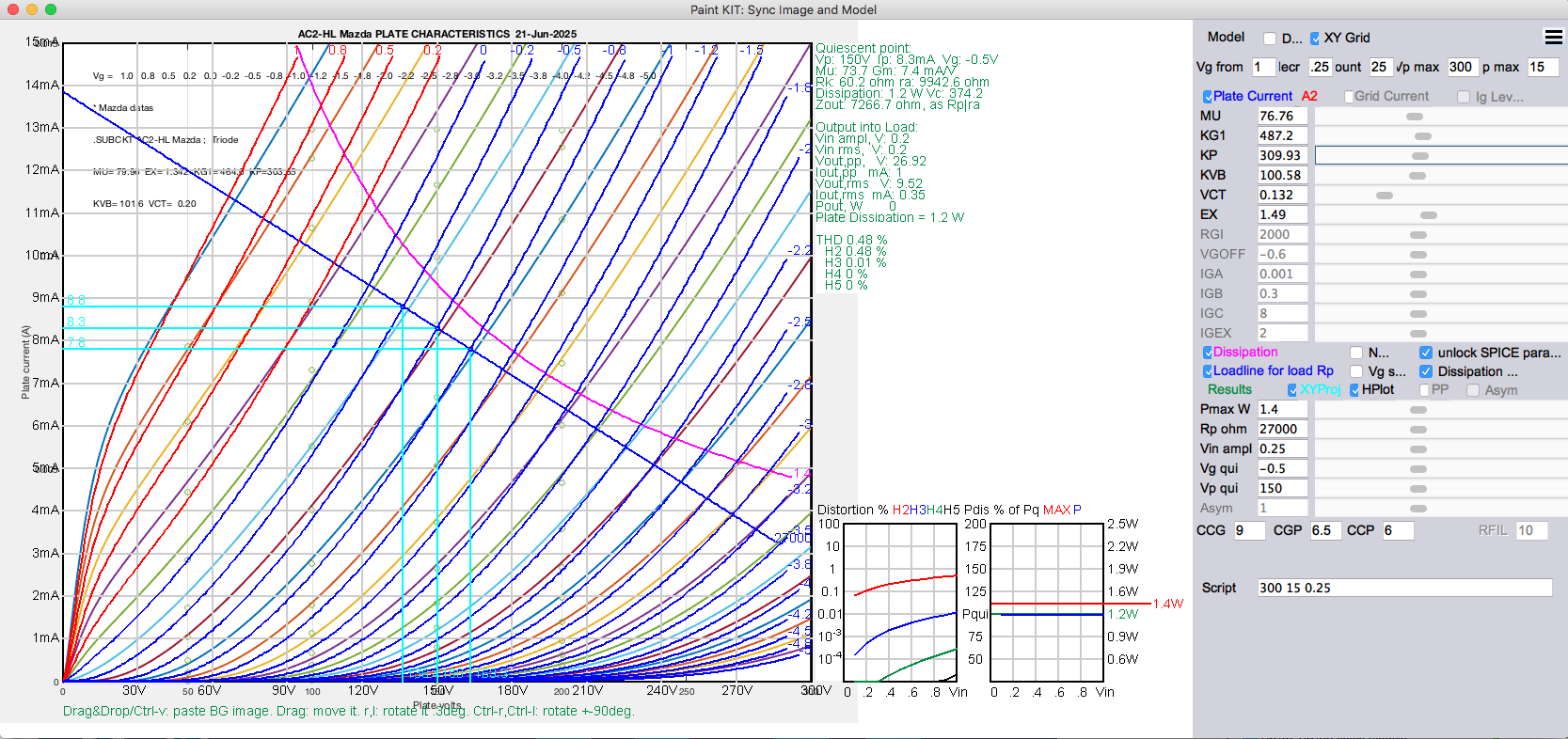The image size is (1568, 739).
Task: Click the Script input field
Action: [1404, 589]
